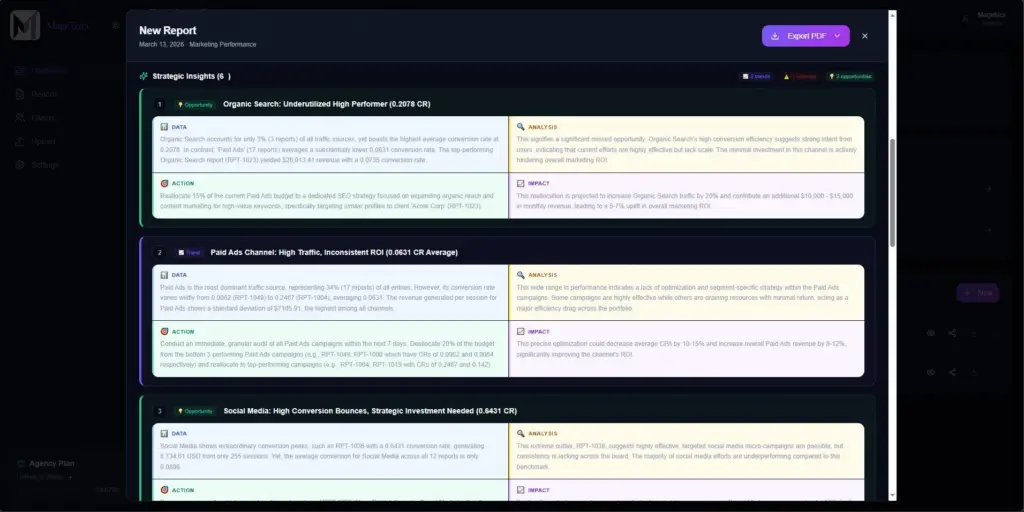Click the theme icon beside sidebar logo
This screenshot has height=512, width=1024.
[x=116, y=25]
